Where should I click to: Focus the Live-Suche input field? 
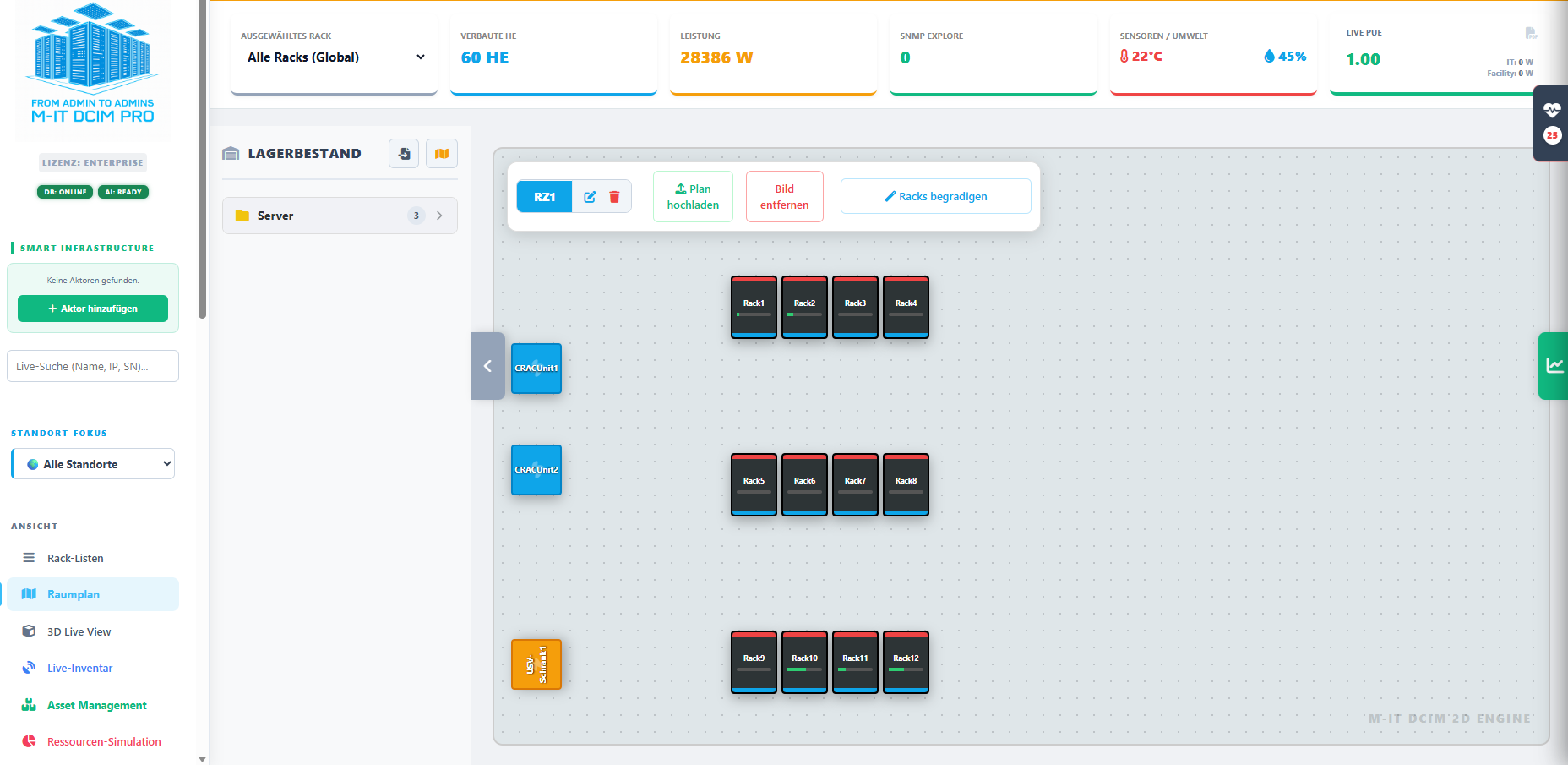[93, 366]
